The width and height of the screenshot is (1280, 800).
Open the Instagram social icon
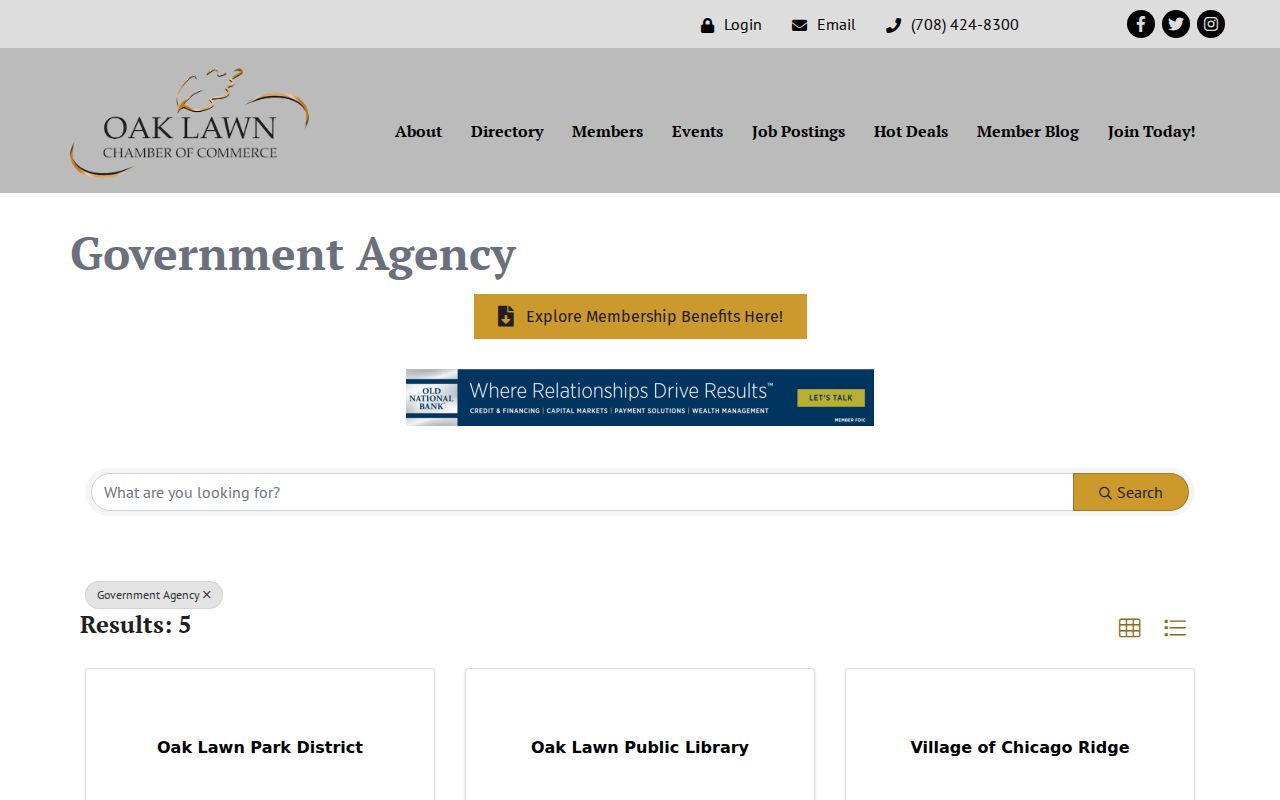1211,24
